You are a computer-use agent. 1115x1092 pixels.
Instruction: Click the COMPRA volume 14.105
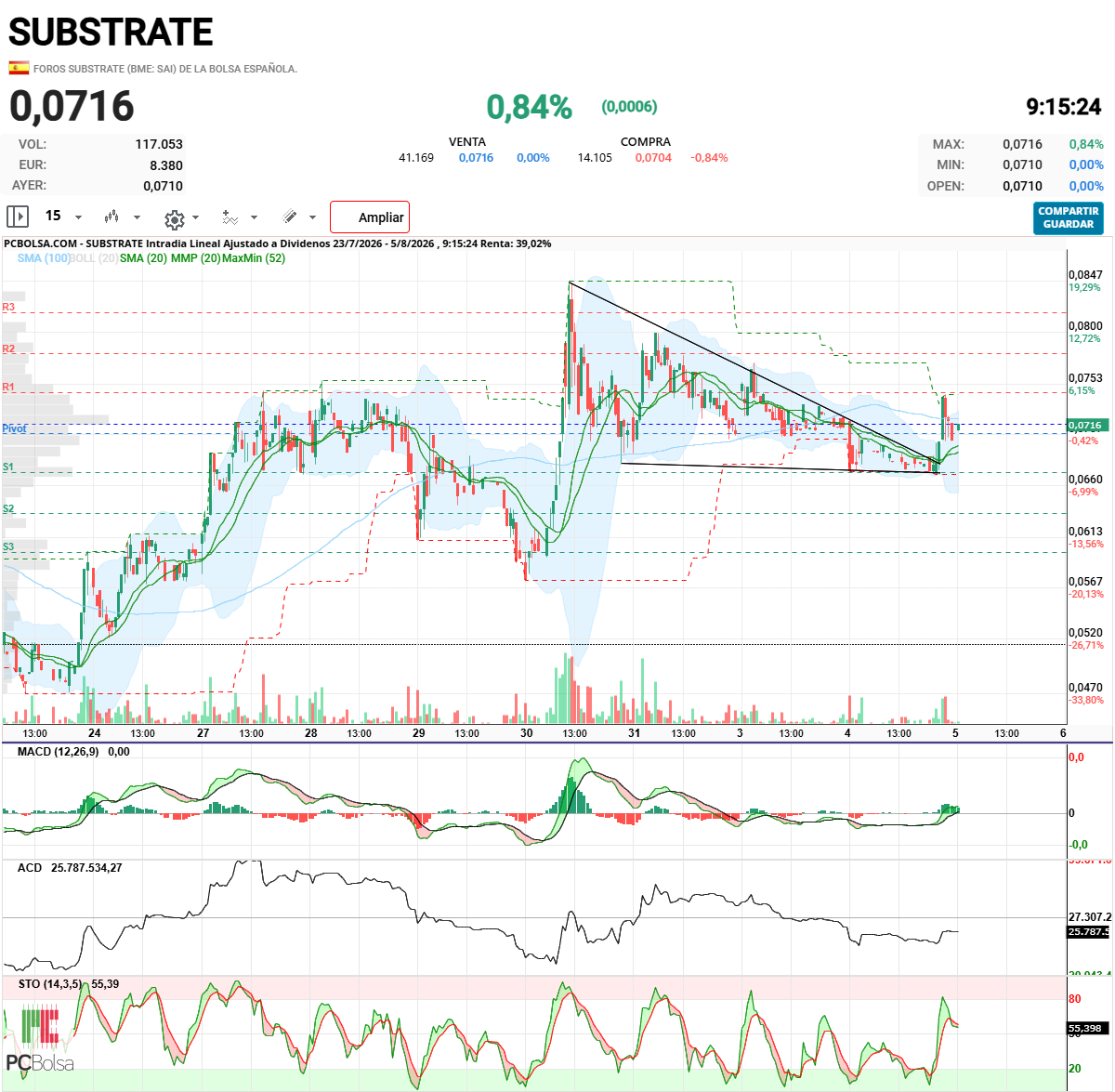pos(595,158)
